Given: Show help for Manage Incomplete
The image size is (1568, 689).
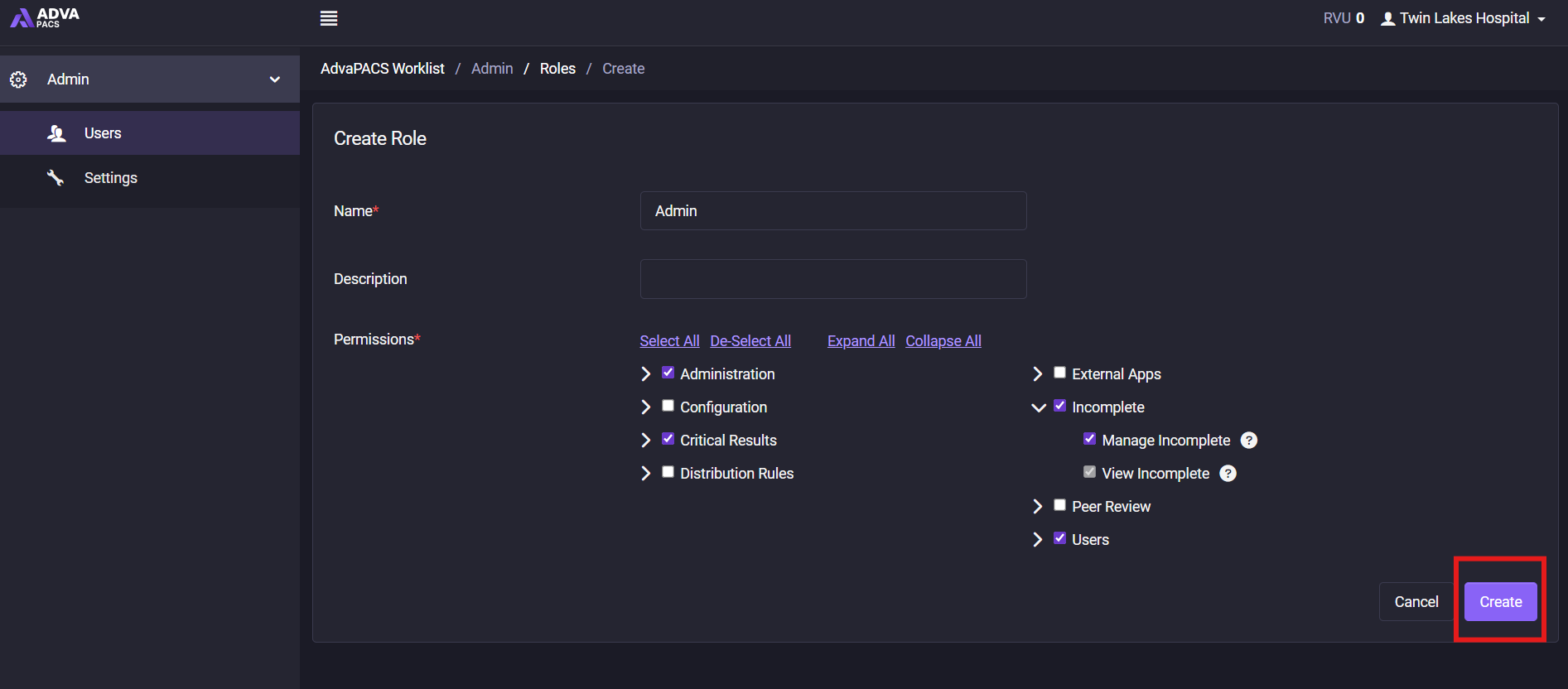Looking at the screenshot, I should click(1249, 441).
